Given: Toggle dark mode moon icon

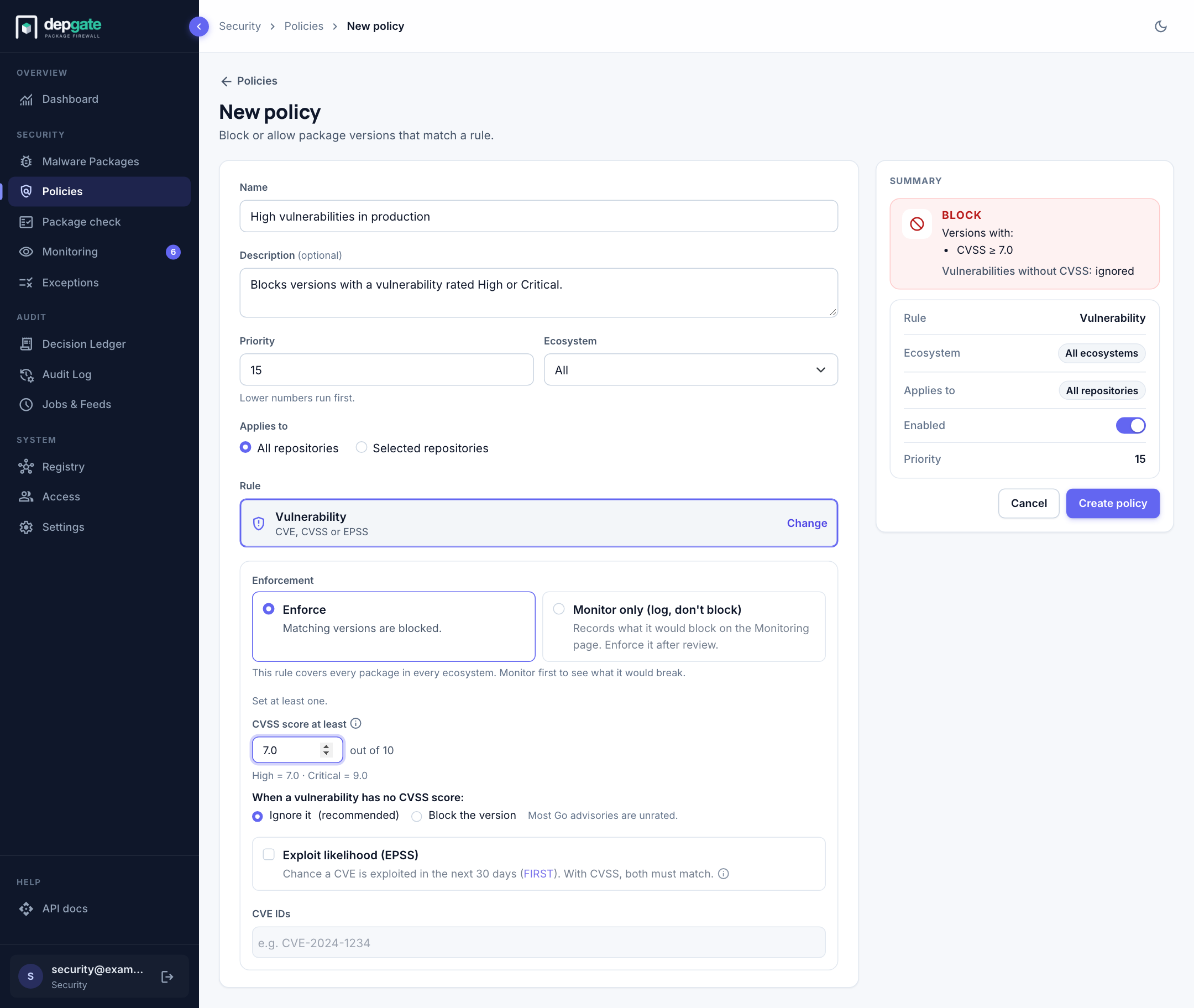Looking at the screenshot, I should tap(1160, 27).
